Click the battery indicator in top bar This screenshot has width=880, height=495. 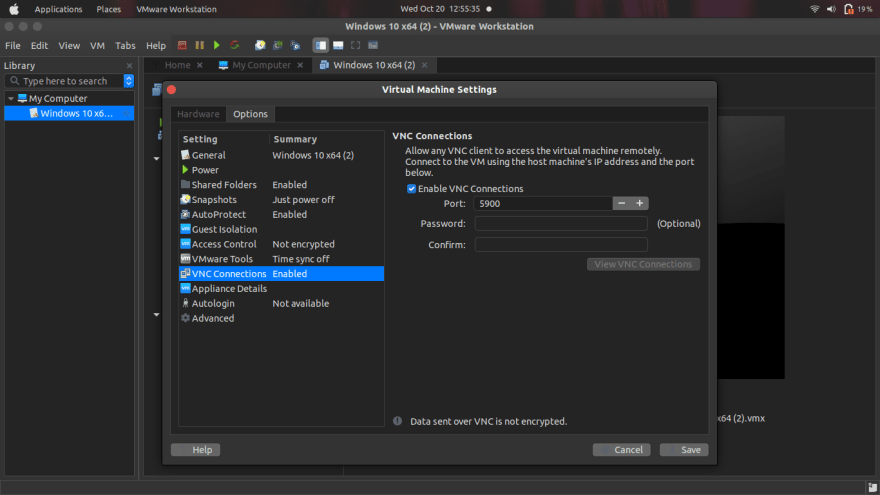coord(858,9)
